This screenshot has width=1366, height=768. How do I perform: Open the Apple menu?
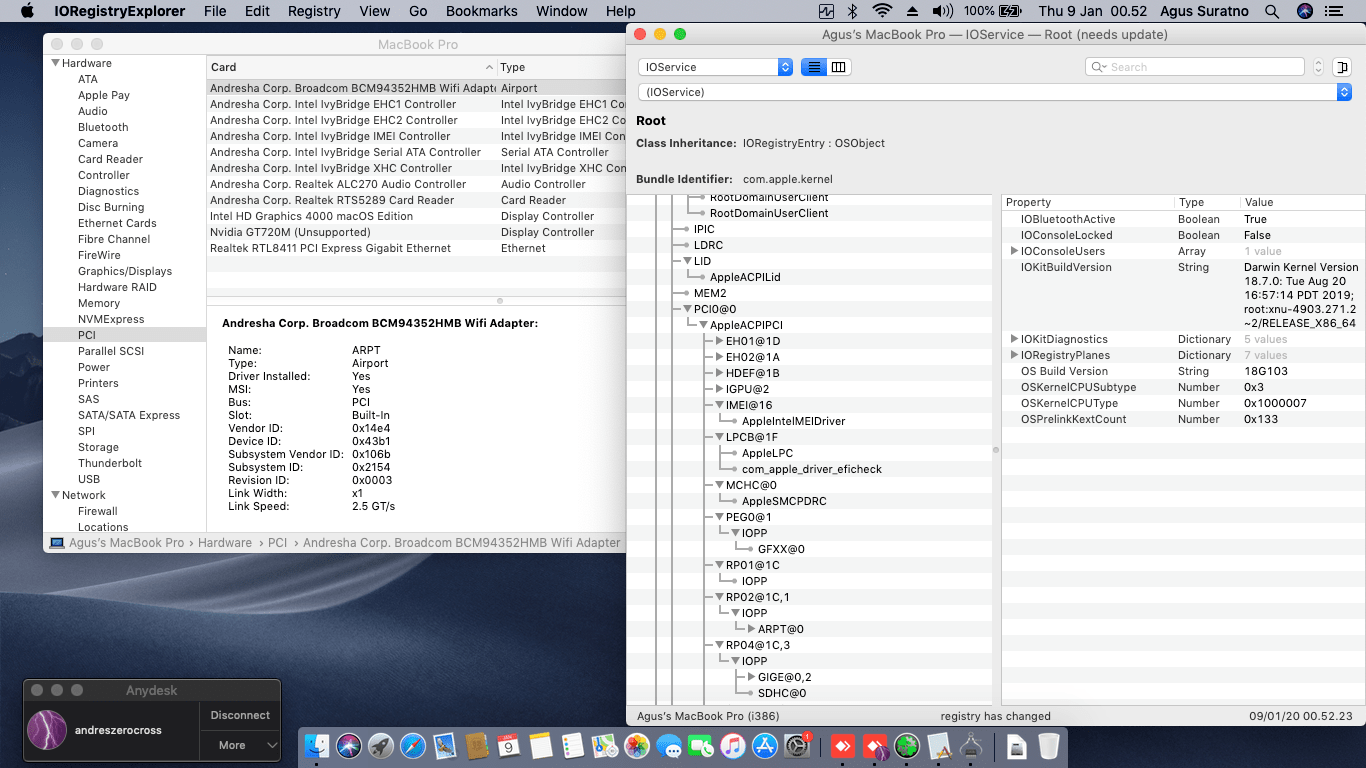point(27,11)
